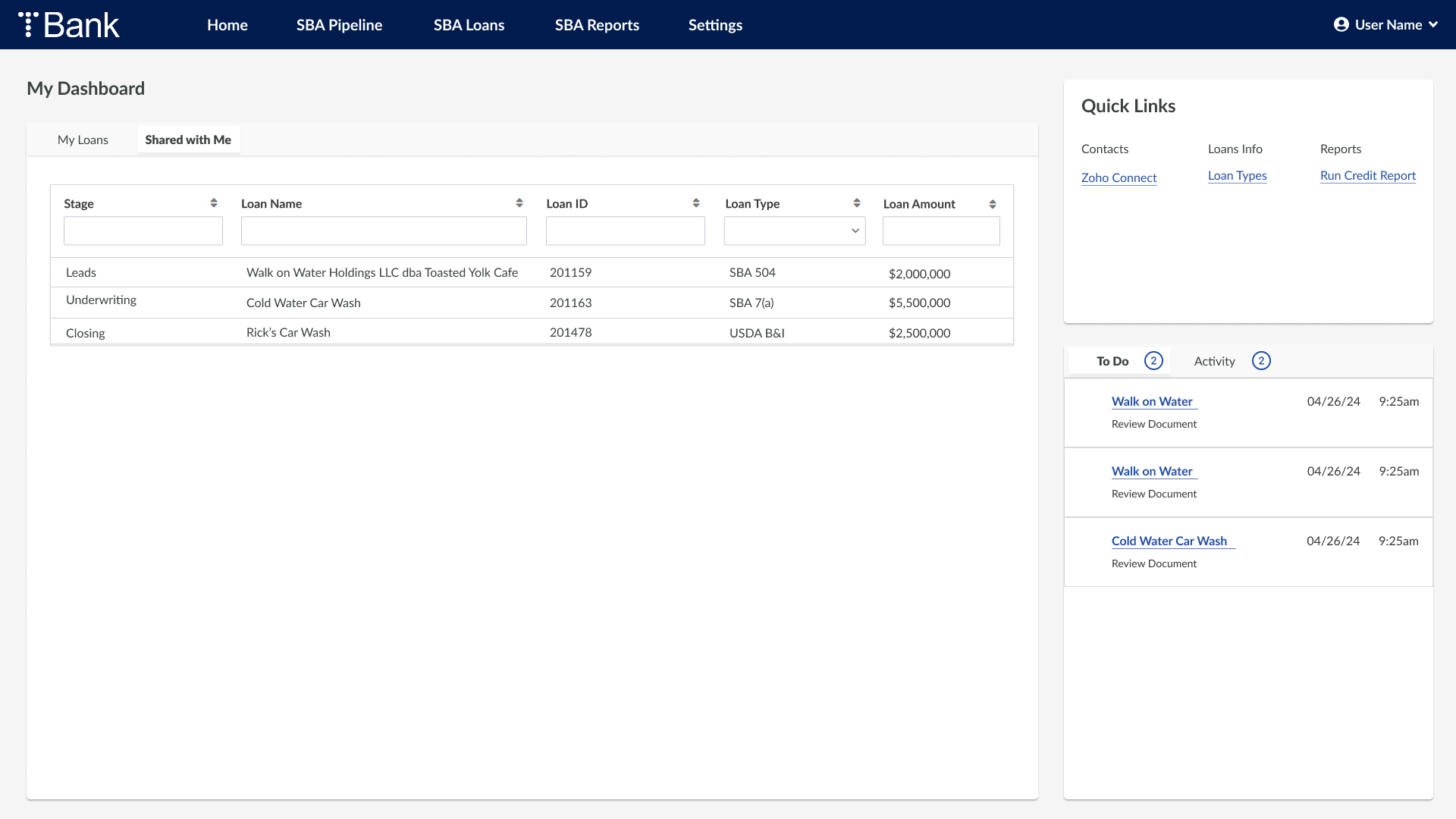Select the Rick's Car Wash loan row
Viewport: 1456px width, 819px height.
click(288, 332)
